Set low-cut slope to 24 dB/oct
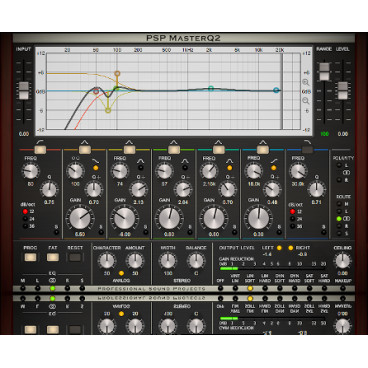The height and width of the screenshot is (368, 368). click(x=25, y=219)
